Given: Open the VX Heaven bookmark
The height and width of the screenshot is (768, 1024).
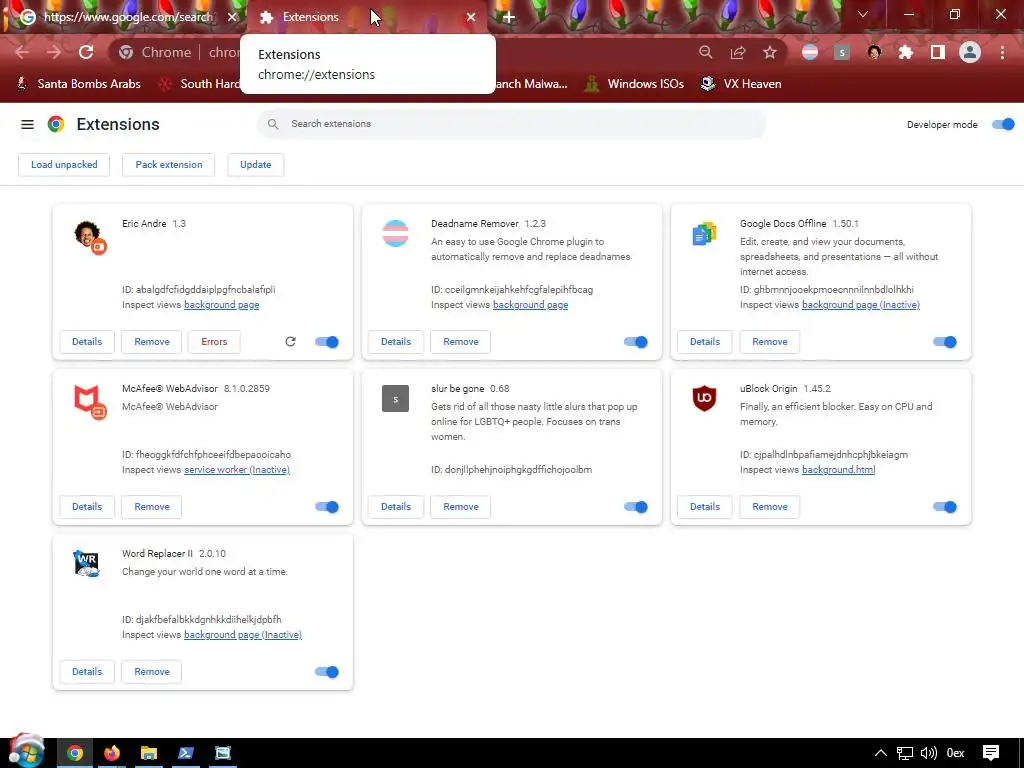Looking at the screenshot, I should [x=741, y=84].
